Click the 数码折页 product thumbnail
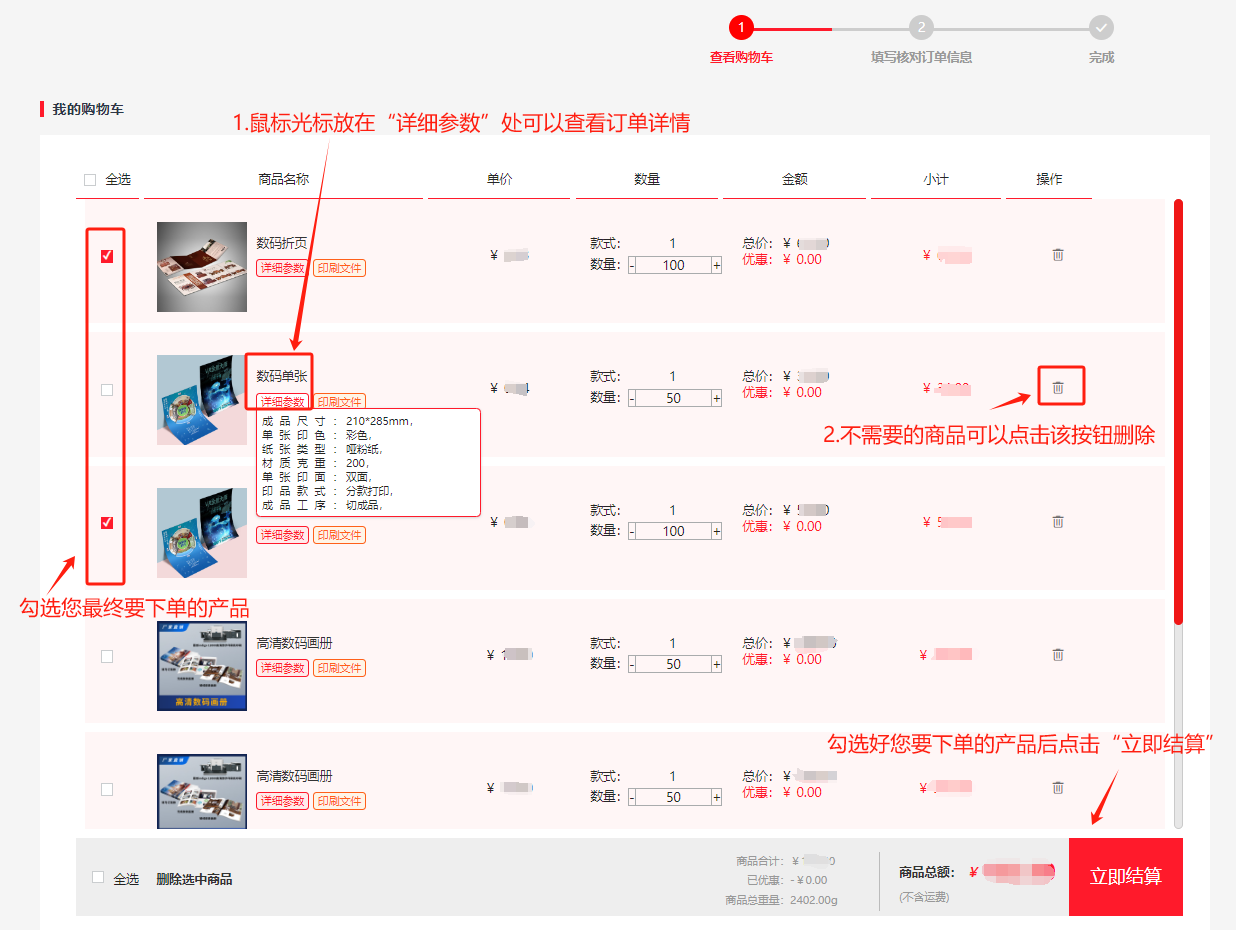The image size is (1236, 930). (x=202, y=267)
